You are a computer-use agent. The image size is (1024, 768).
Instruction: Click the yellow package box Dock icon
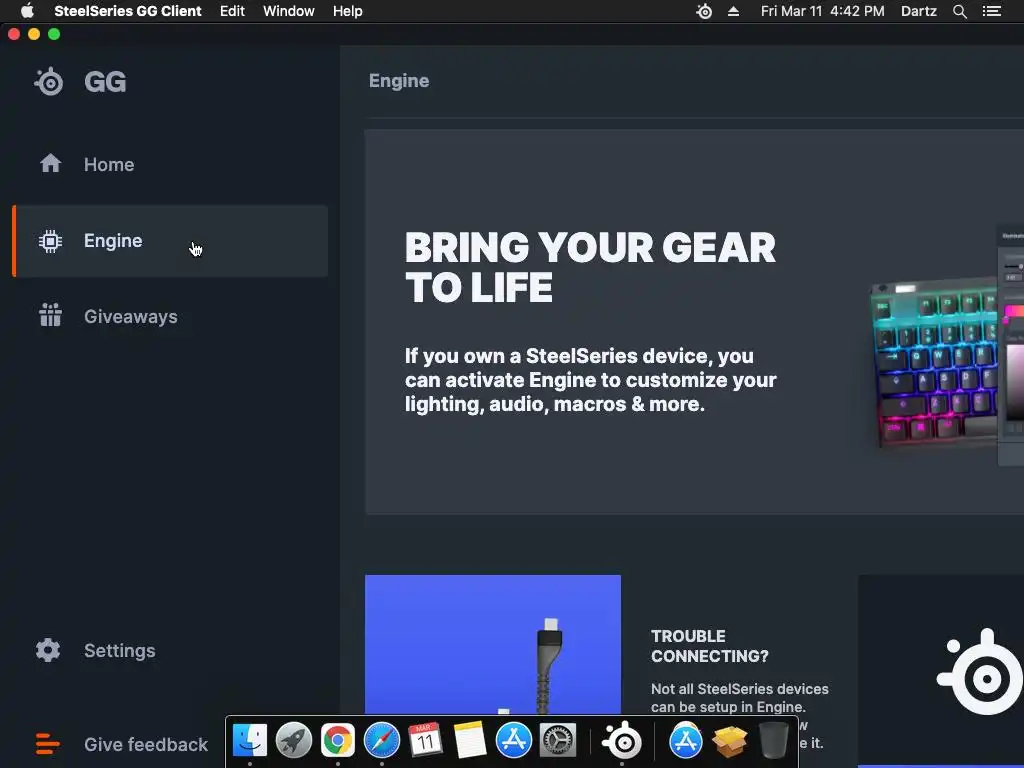tap(729, 740)
